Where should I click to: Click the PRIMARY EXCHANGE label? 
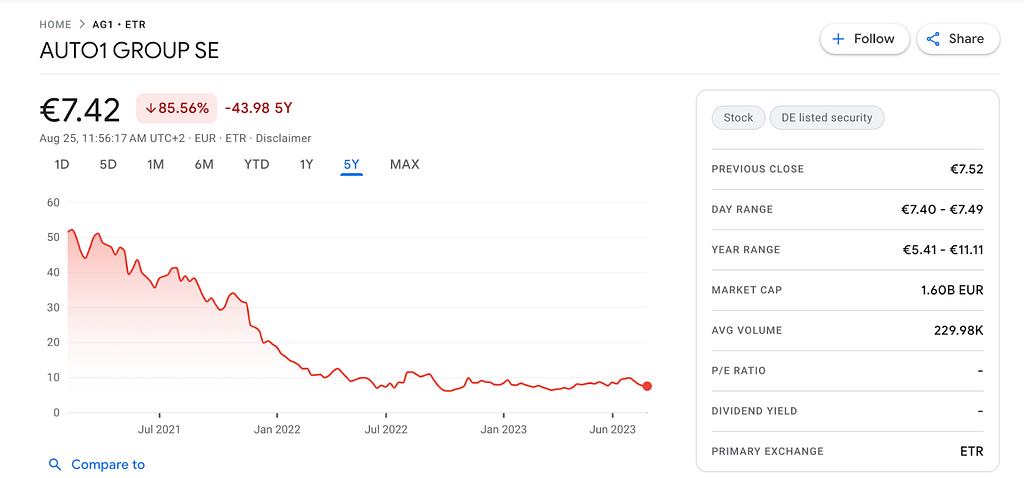(767, 451)
